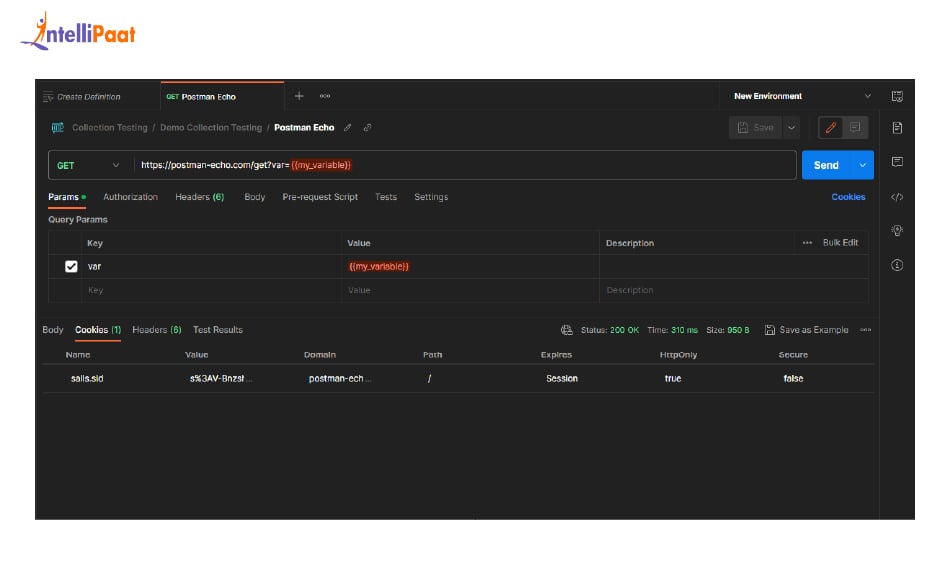
Task: Open the Pre-request Script tab
Action: coord(320,197)
